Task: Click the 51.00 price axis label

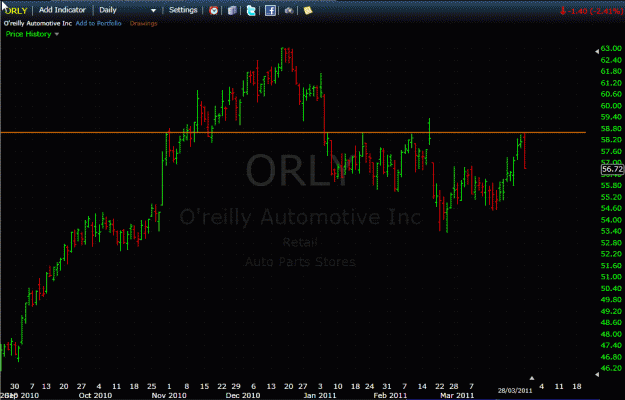Action: click(611, 277)
